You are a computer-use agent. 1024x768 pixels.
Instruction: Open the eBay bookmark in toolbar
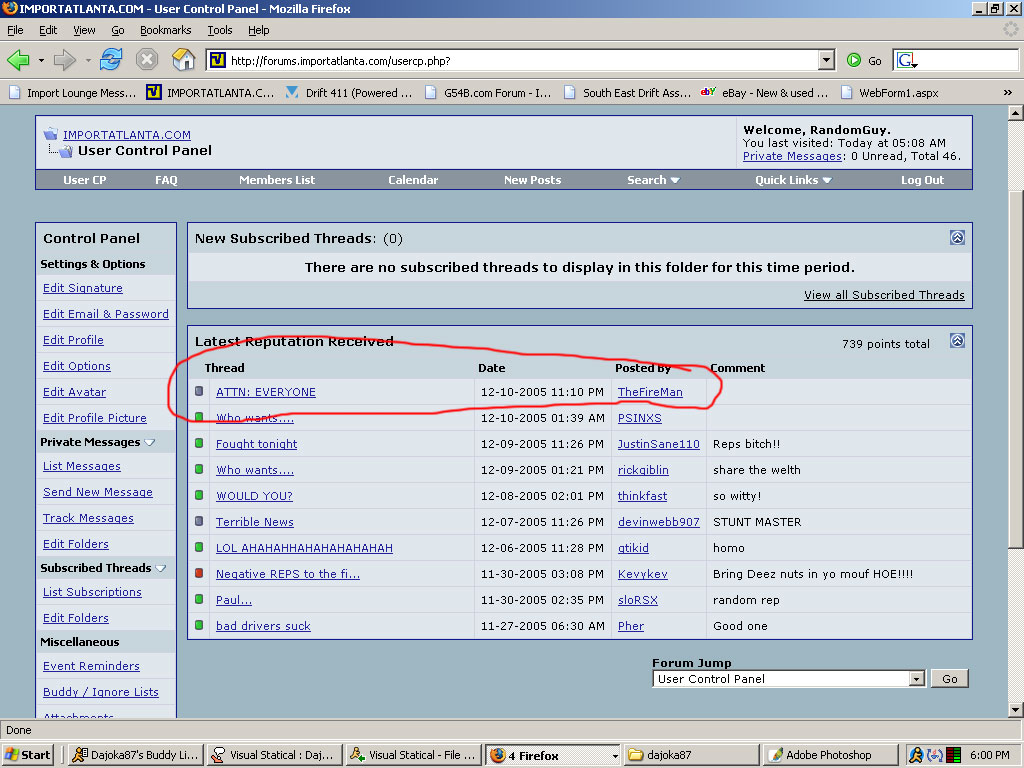coord(765,93)
